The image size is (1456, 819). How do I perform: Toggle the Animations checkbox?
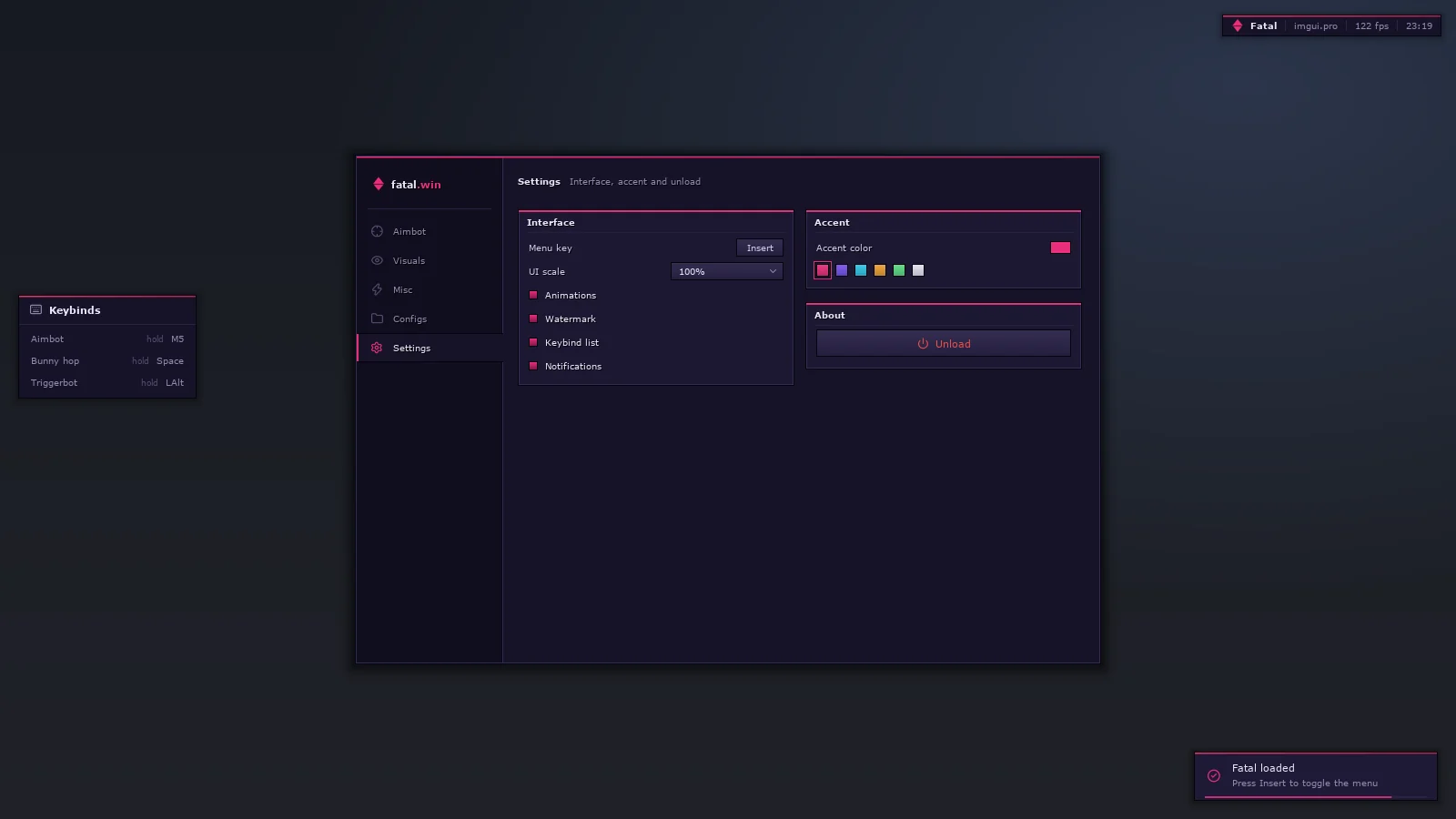tap(533, 295)
